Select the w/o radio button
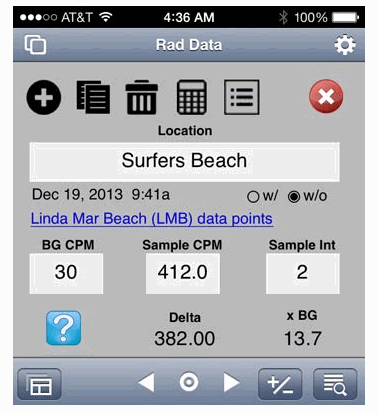 click(x=294, y=197)
